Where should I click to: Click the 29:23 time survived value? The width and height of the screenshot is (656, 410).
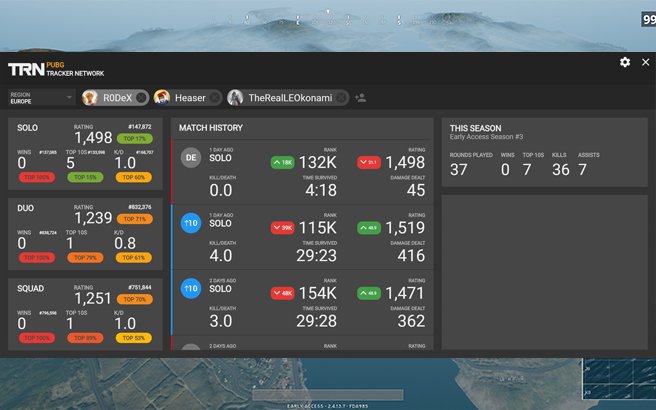316,256
